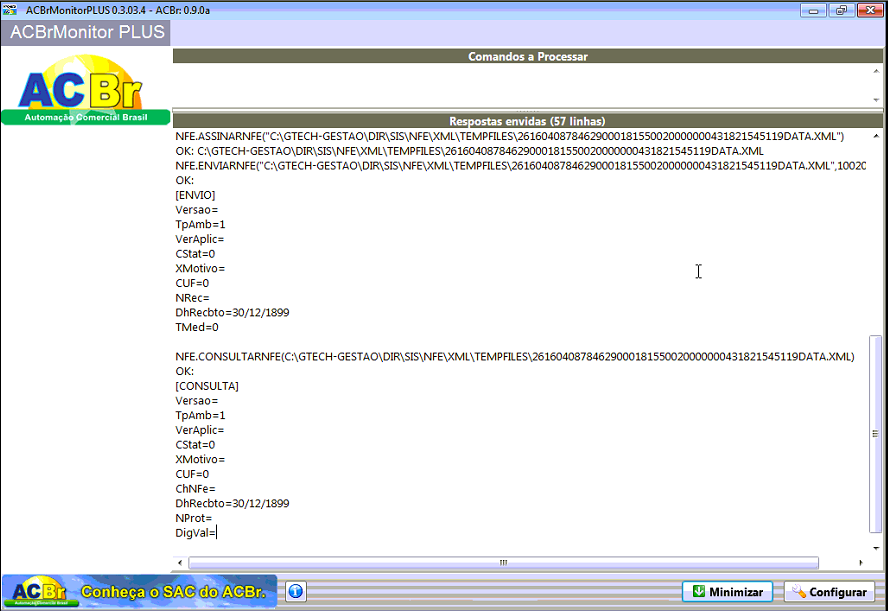The image size is (888, 611).
Task: Click the NFE.ASSINARNFE command line
Action: tap(510, 136)
